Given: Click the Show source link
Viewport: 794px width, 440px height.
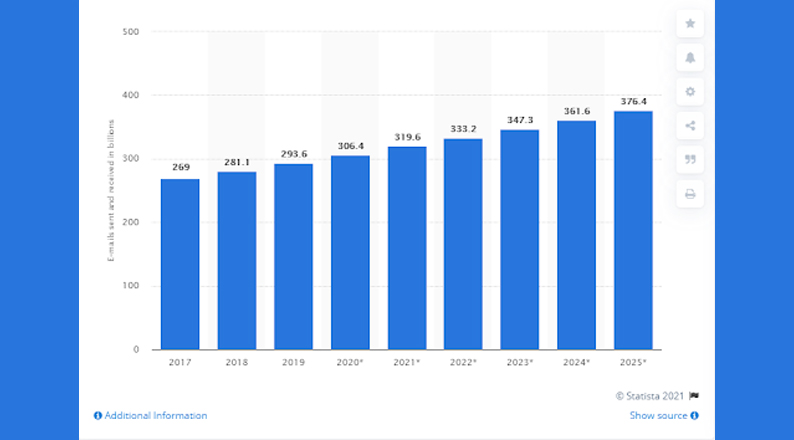Looking at the screenshot, I should (658, 416).
